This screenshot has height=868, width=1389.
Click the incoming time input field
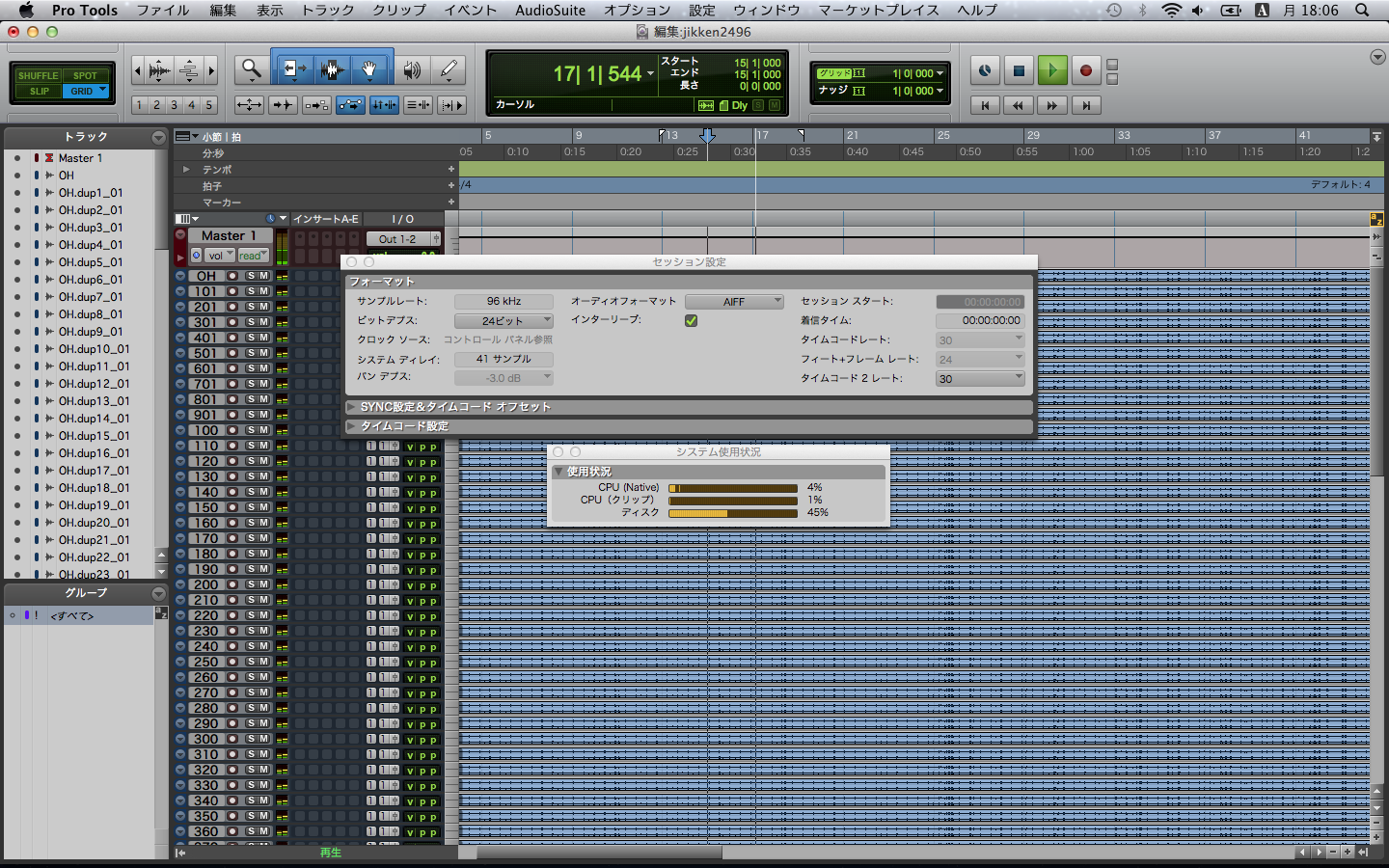pos(980,320)
